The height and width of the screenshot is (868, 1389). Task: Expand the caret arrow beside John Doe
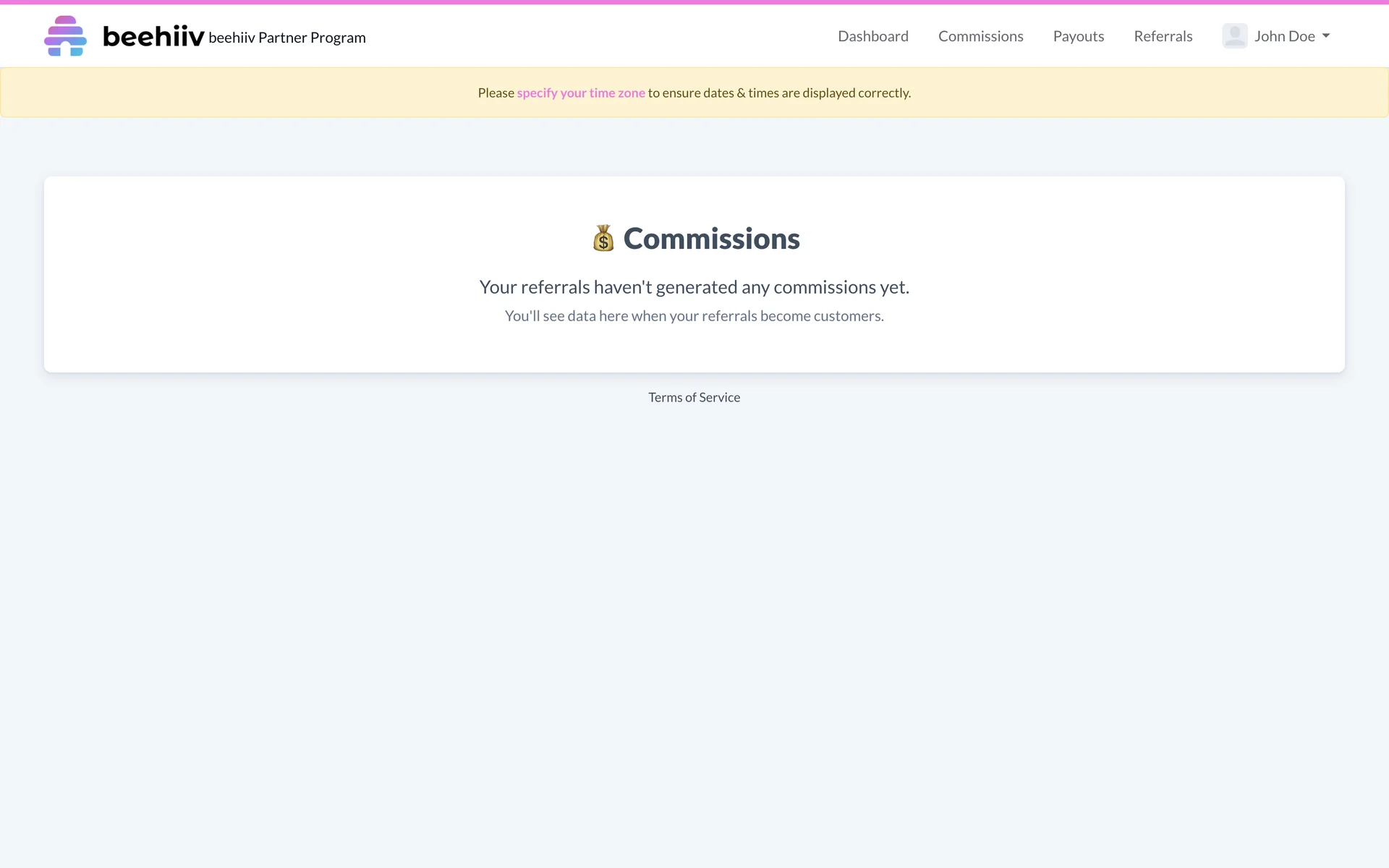[1326, 36]
